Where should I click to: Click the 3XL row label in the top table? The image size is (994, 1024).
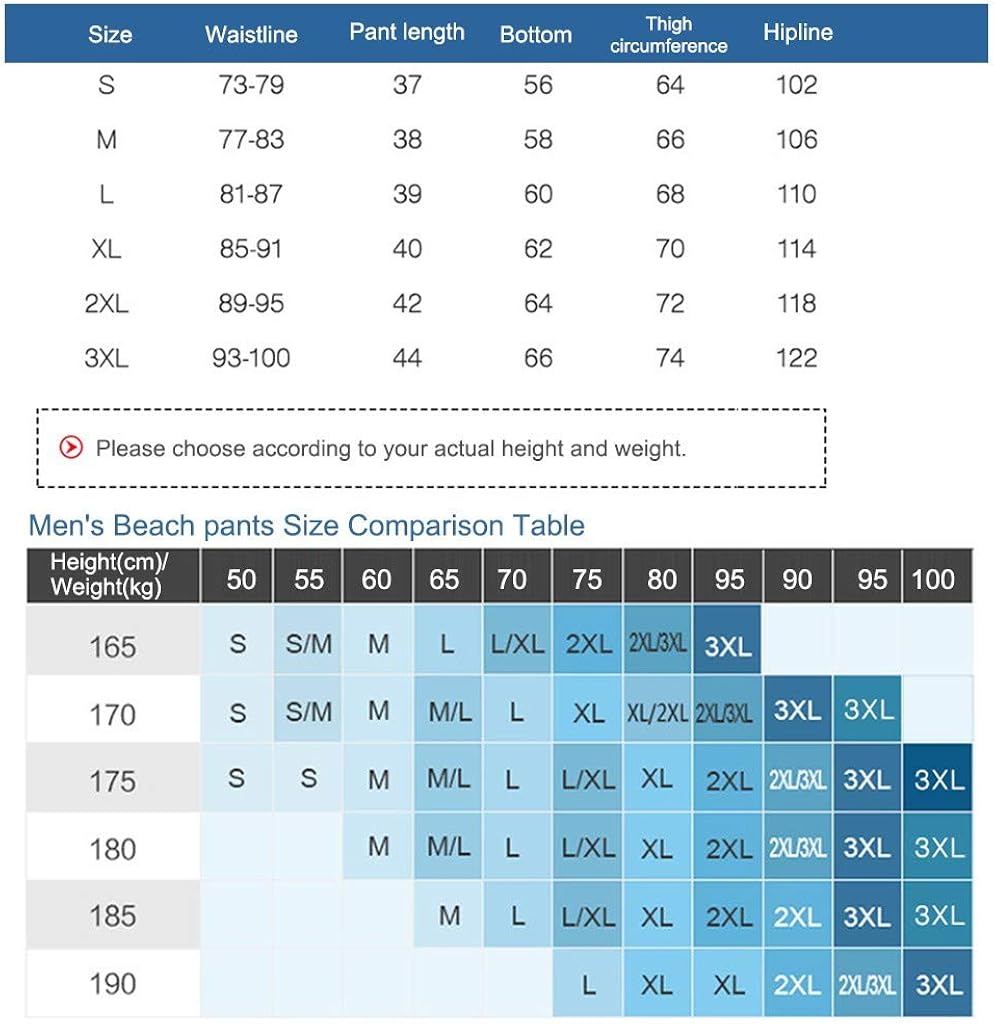106,358
